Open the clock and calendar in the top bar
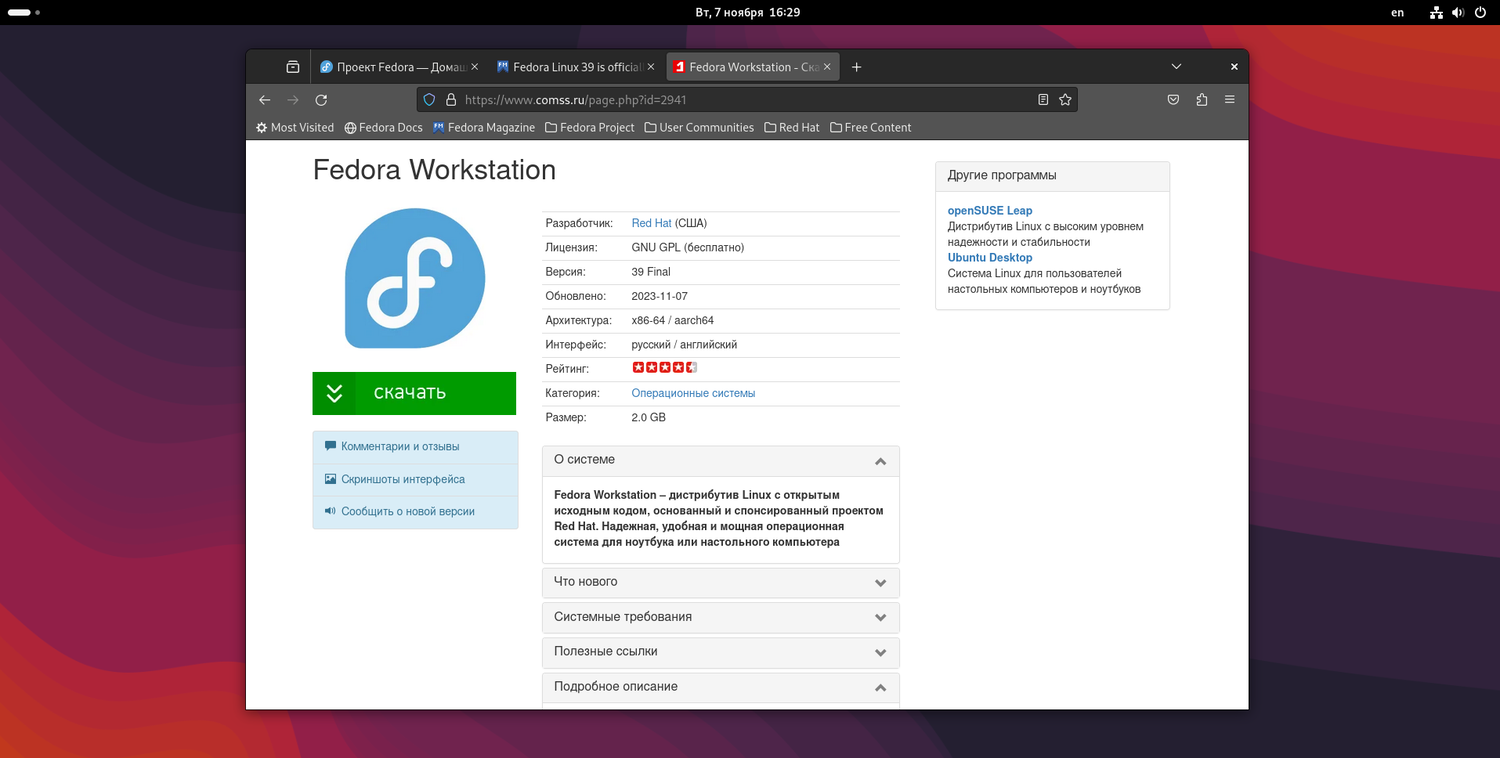1500x758 pixels. [x=748, y=12]
